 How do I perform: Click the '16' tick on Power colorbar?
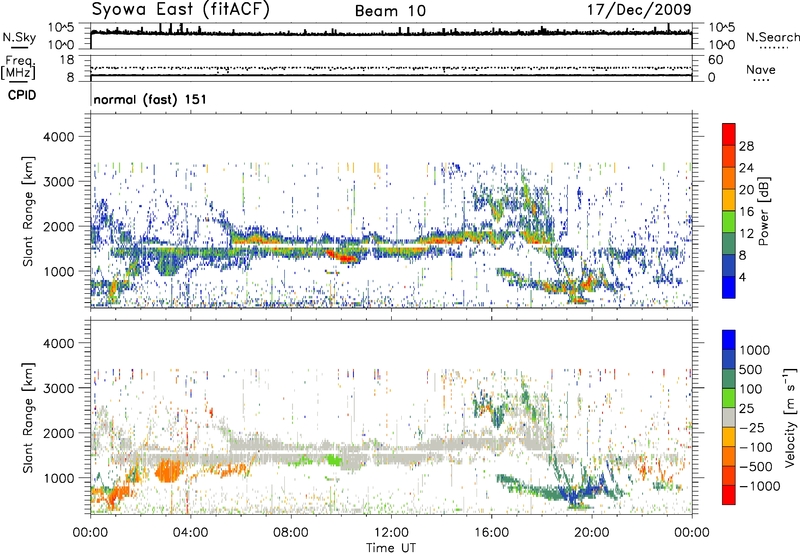point(746,212)
